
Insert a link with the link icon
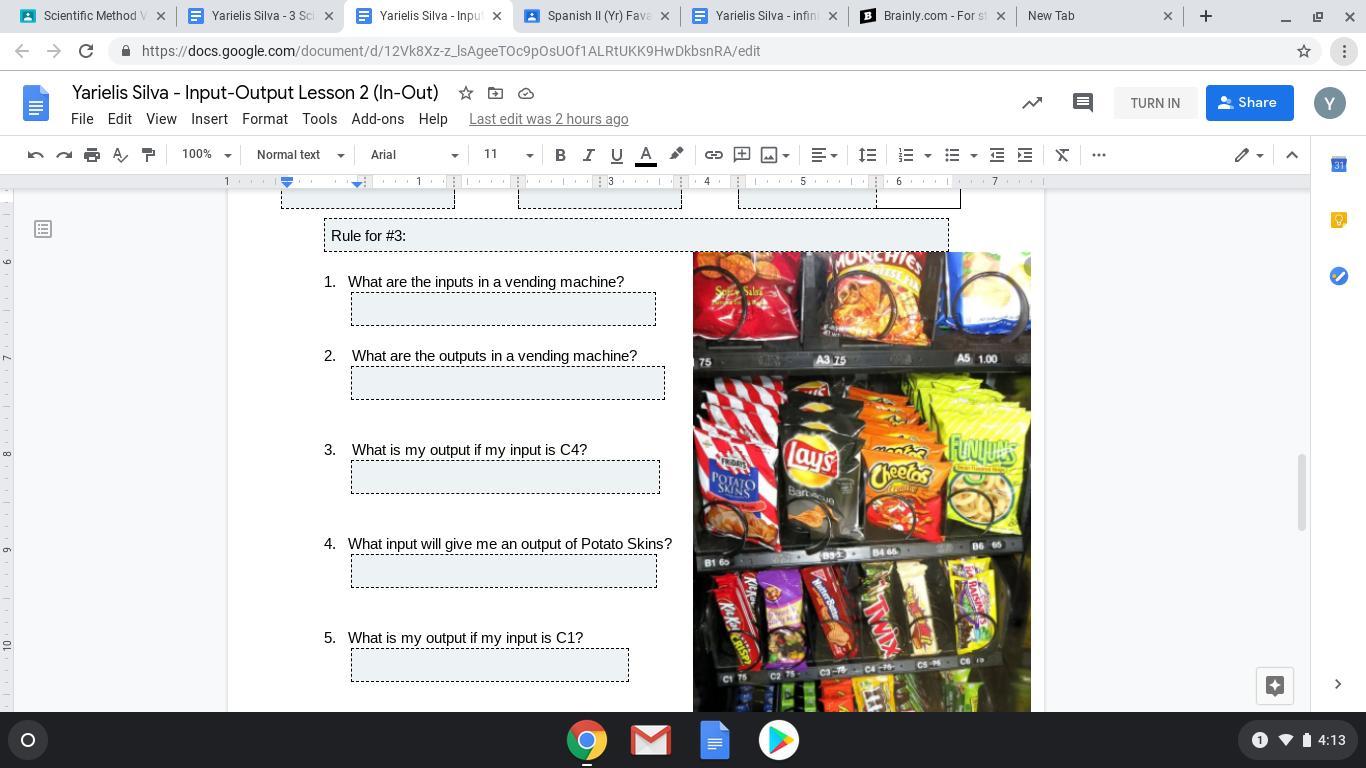point(713,155)
